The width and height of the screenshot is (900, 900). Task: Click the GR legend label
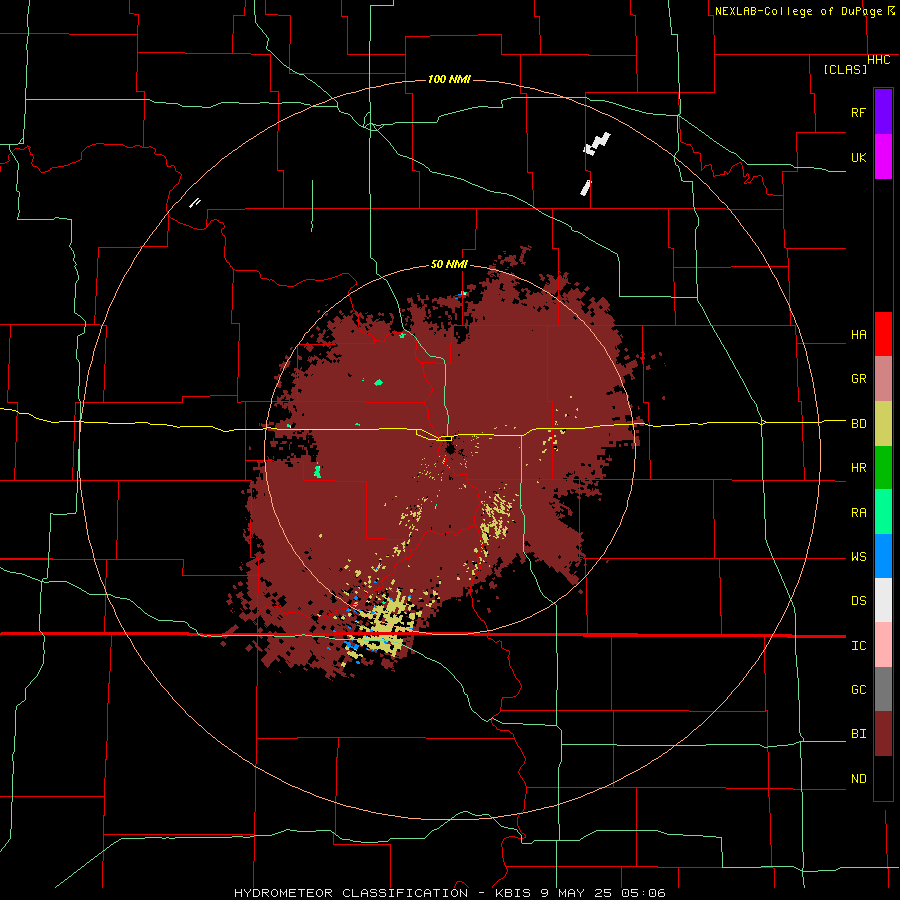tap(858, 379)
